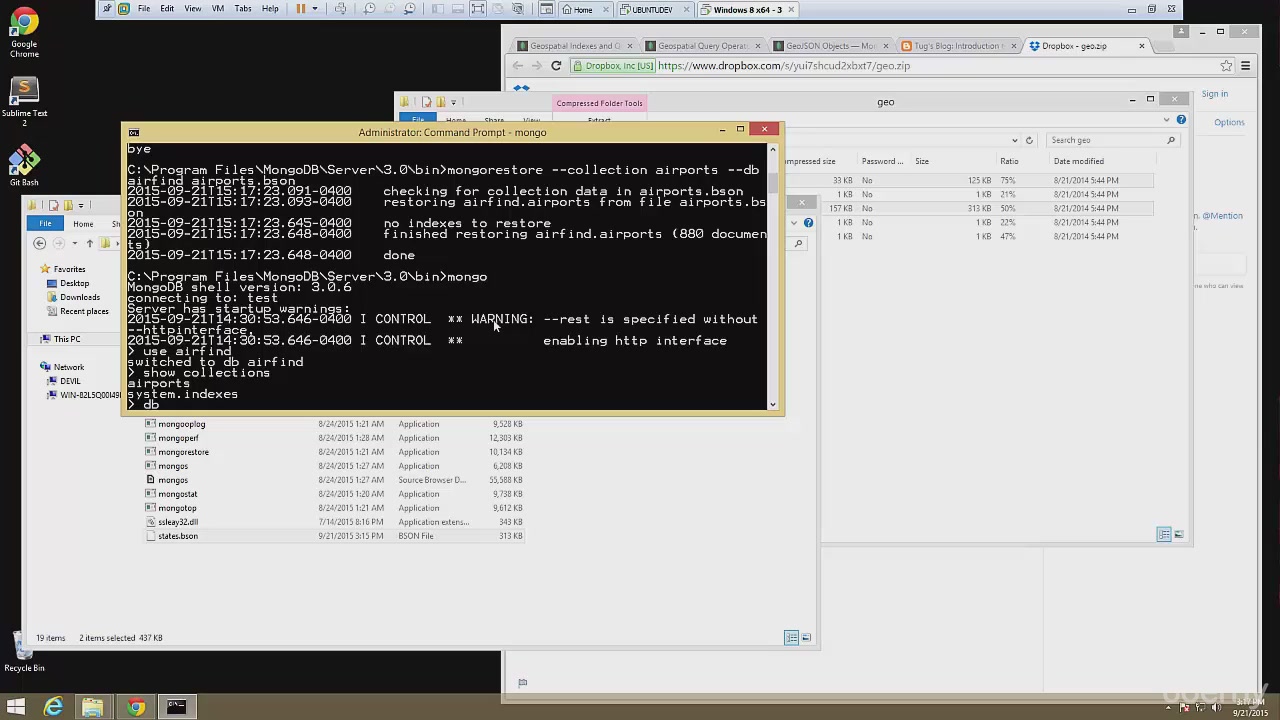This screenshot has height=720, width=1280.
Task: Click Command Prompt system menu icon
Action: coord(133,132)
